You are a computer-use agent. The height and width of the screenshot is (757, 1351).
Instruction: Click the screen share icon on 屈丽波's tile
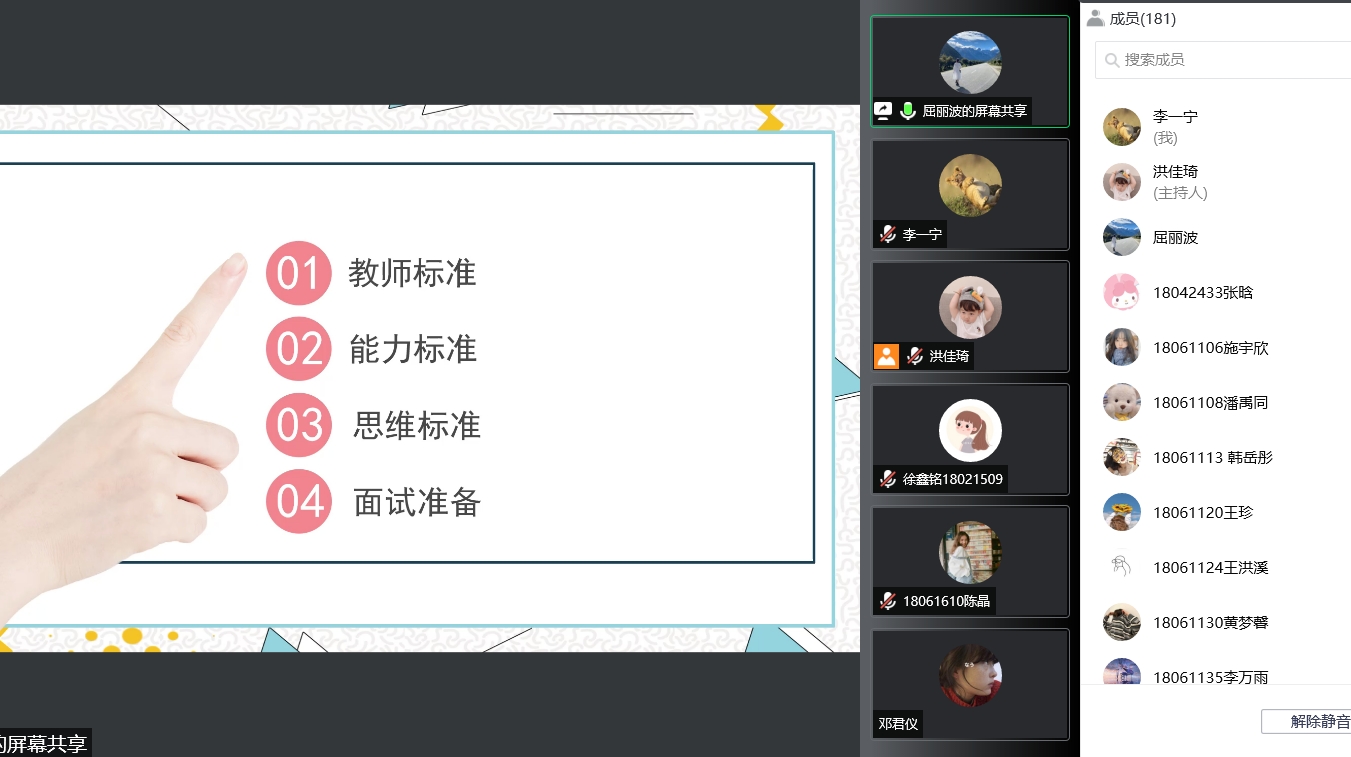pyautogui.click(x=884, y=111)
